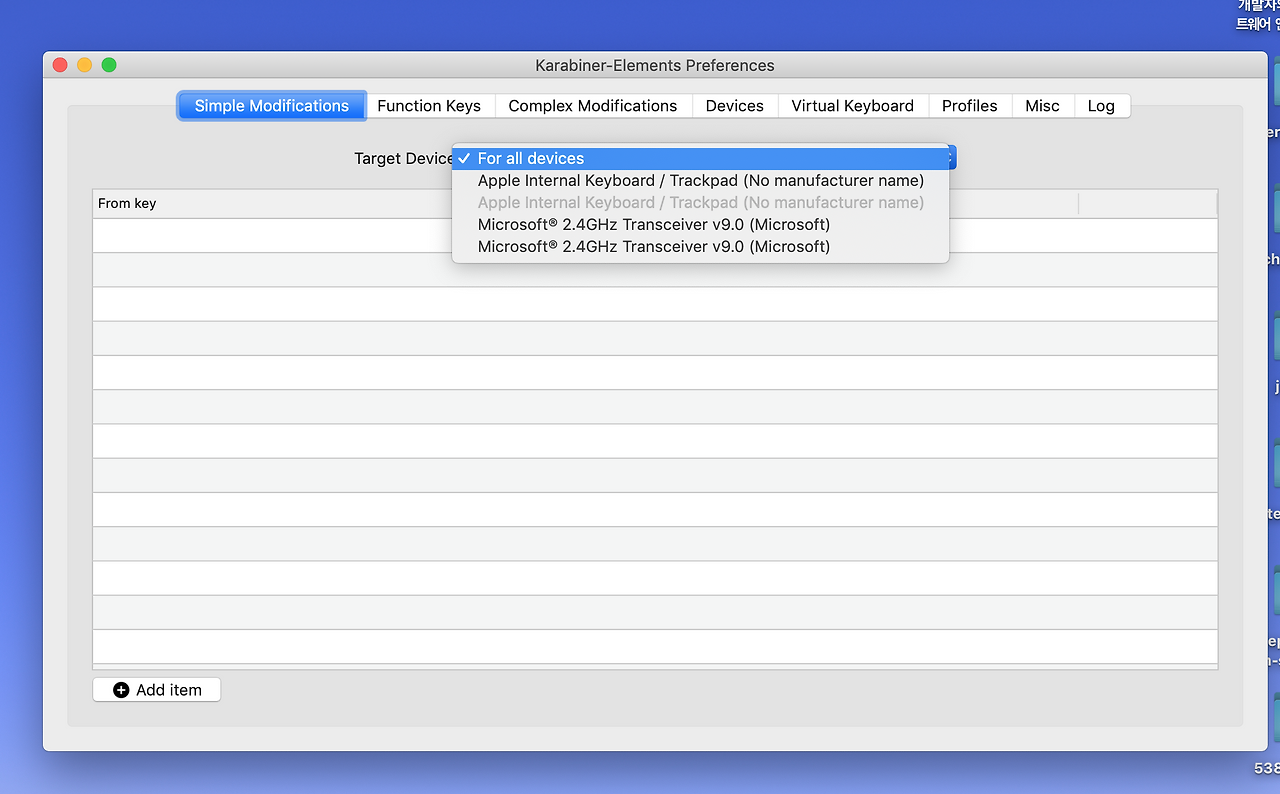Image resolution: width=1280 pixels, height=794 pixels.
Task: Open the Function Keys tab
Action: point(429,106)
